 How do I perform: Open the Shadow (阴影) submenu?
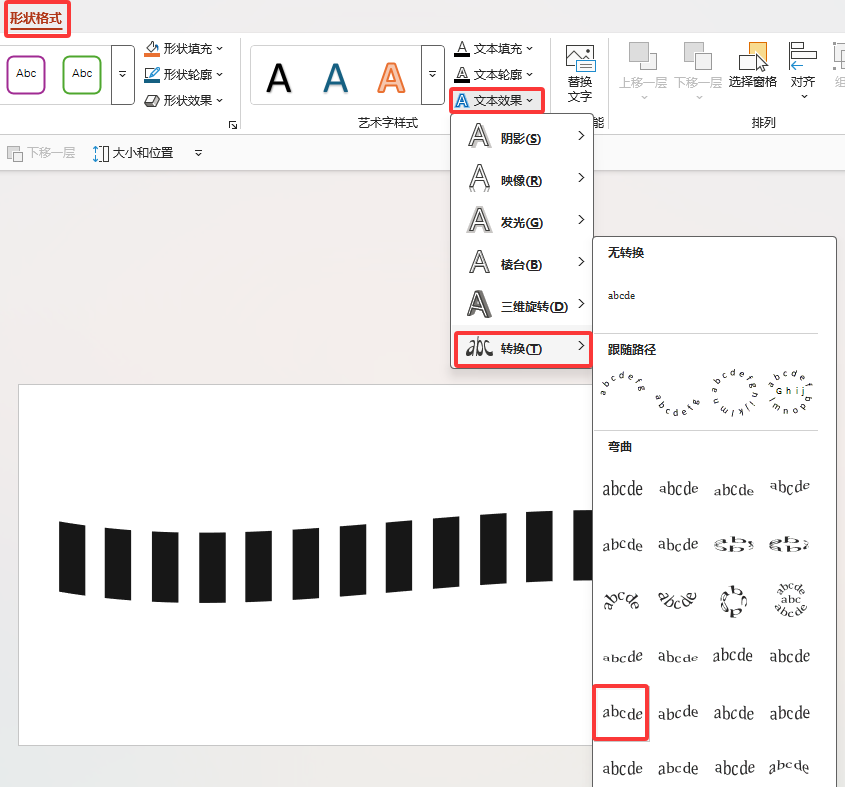(522, 138)
